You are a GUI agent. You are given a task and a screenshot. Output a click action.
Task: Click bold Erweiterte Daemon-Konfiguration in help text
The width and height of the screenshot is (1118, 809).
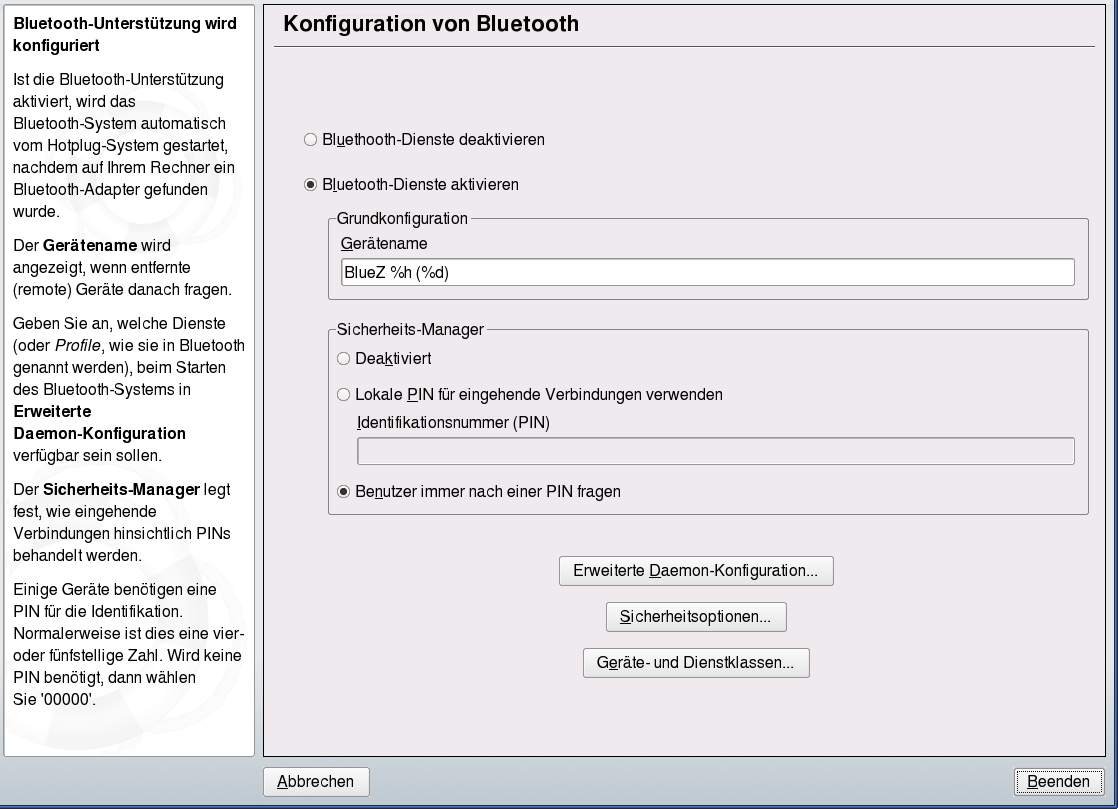(99, 423)
